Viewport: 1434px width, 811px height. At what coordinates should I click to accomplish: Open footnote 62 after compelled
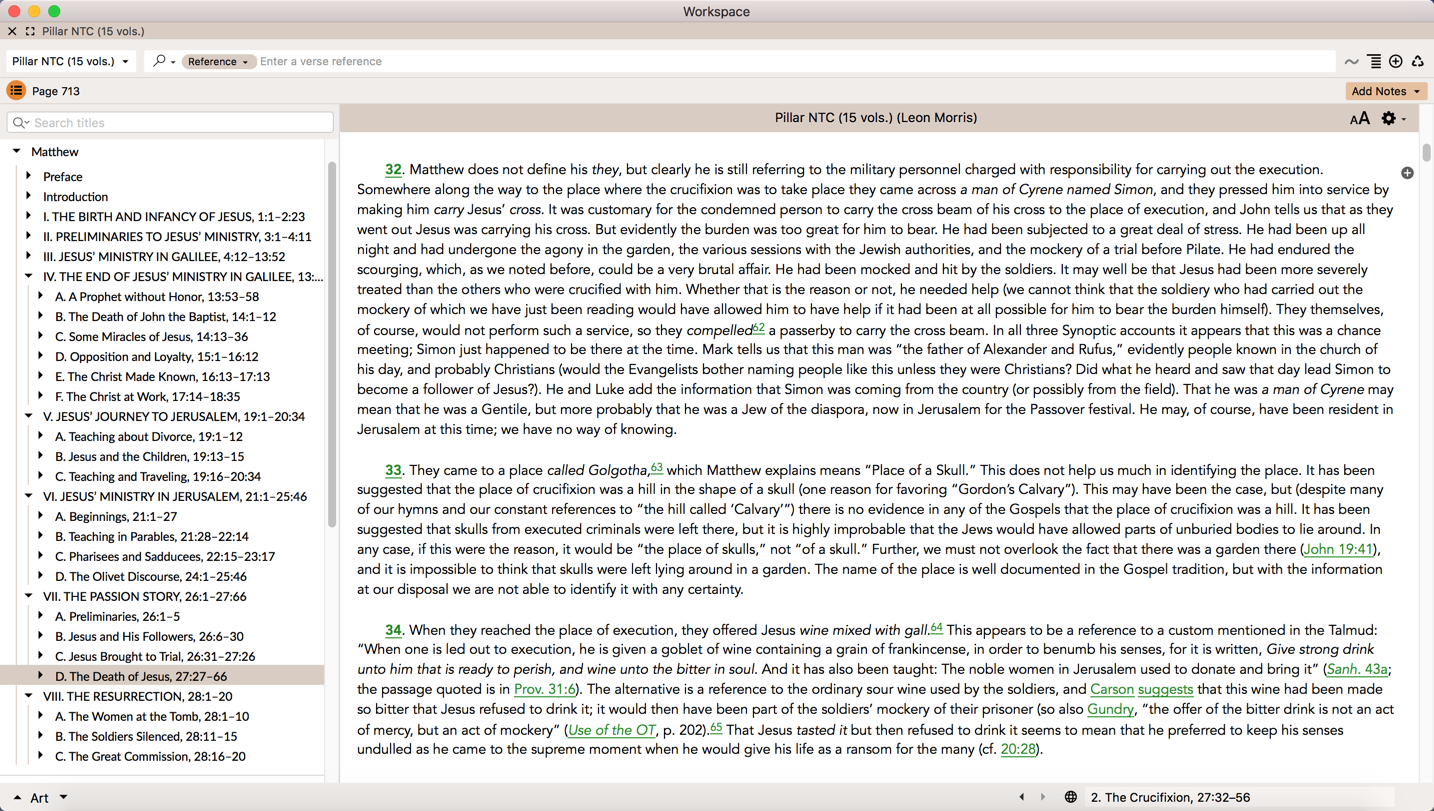758,327
